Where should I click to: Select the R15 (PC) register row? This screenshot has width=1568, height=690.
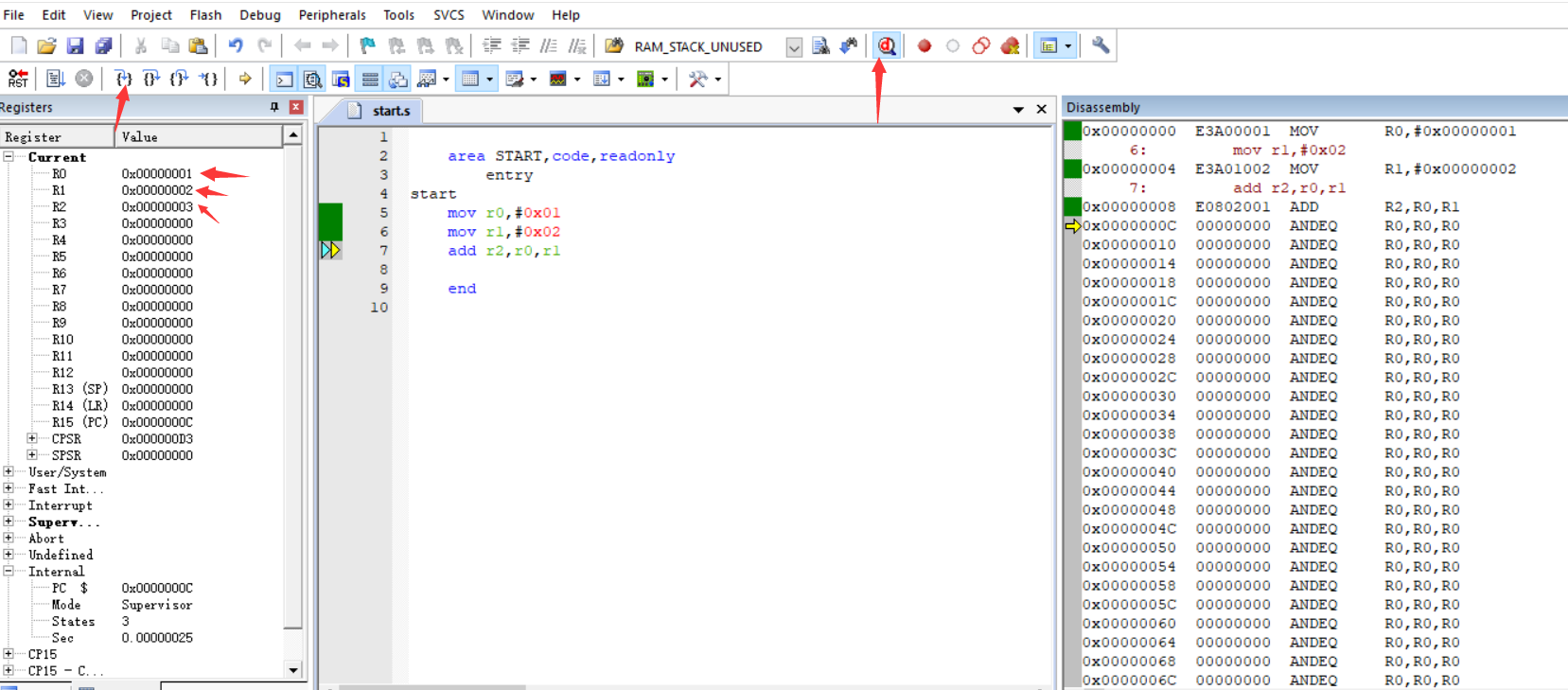point(142,422)
